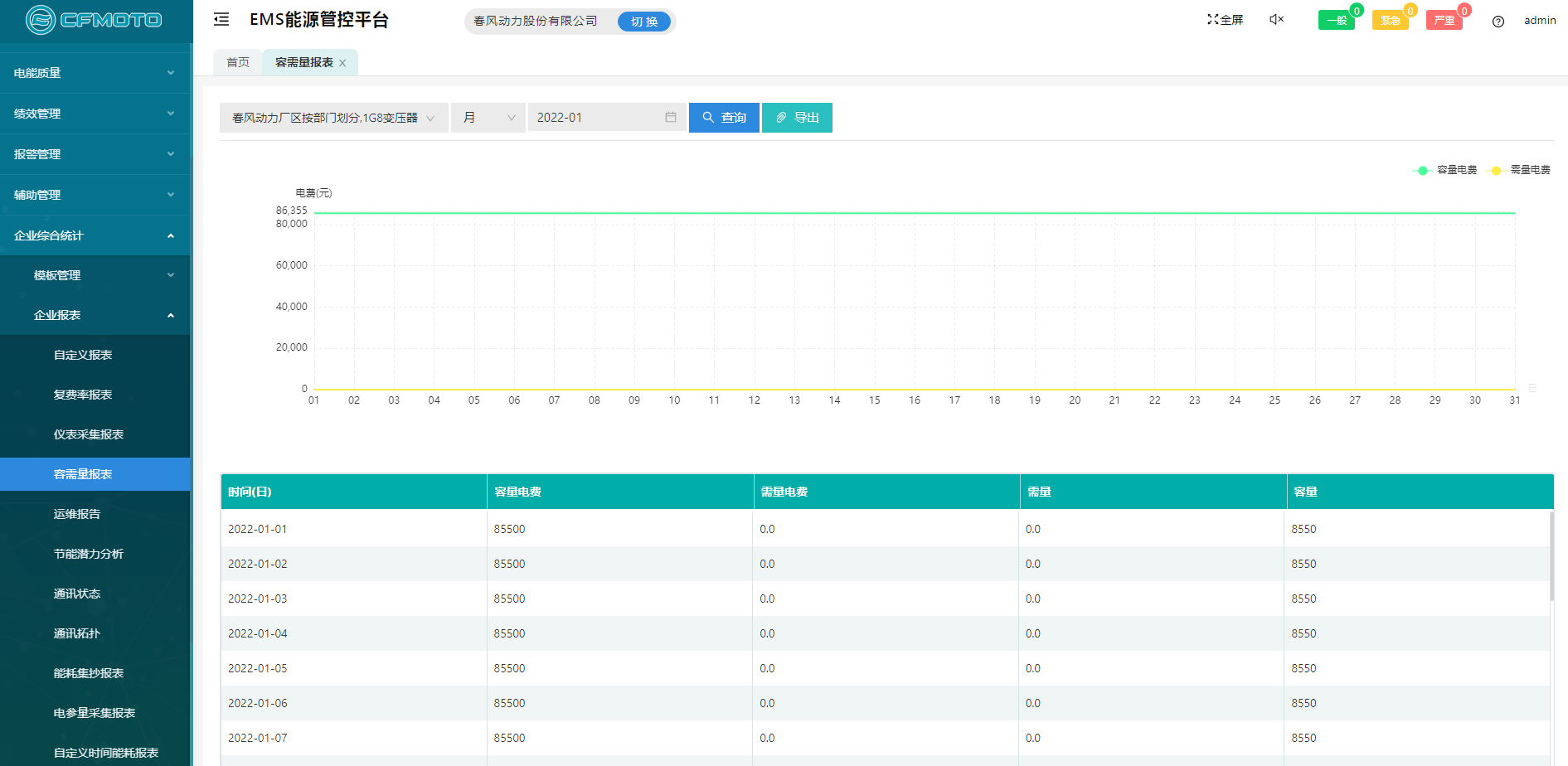Viewport: 1568px width, 766px height.
Task: Open the red 严重 alarm badge
Action: click(x=1444, y=21)
